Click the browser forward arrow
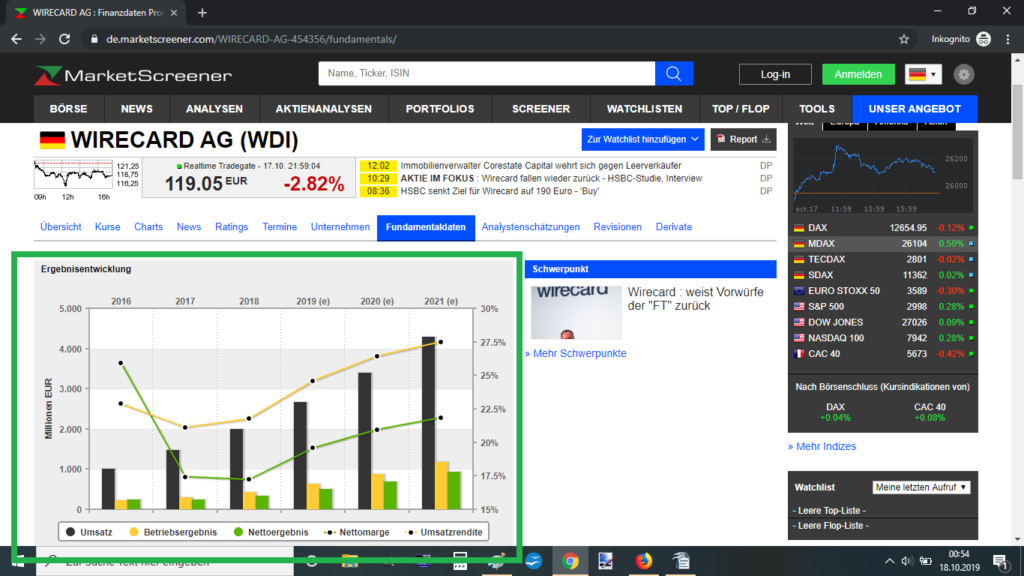This screenshot has width=1024, height=576. pyautogui.click(x=40, y=39)
